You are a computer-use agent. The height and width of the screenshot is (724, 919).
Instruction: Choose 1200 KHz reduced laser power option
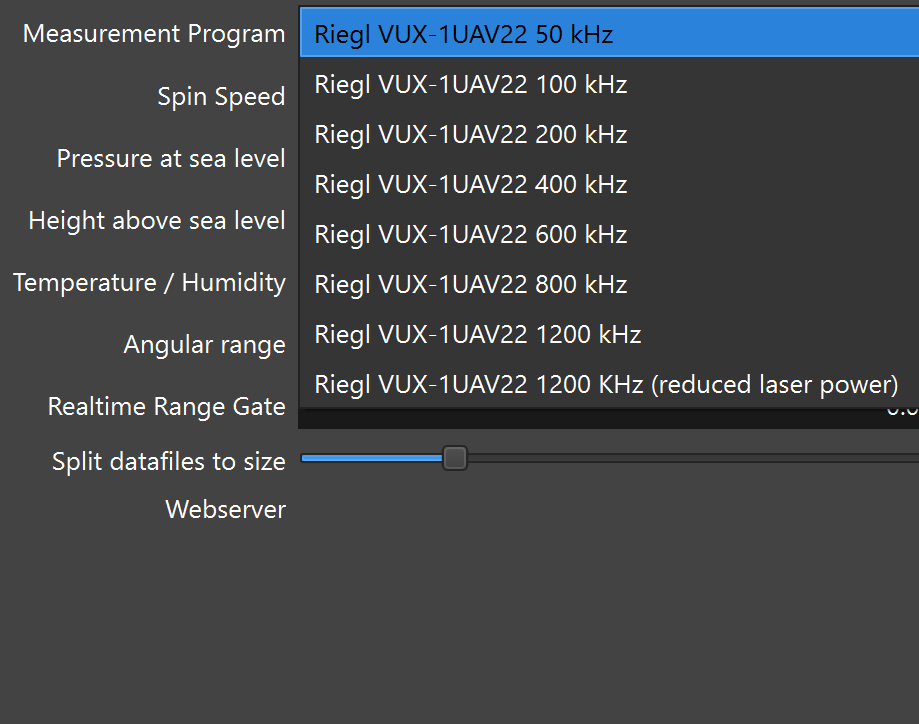[x=605, y=384]
